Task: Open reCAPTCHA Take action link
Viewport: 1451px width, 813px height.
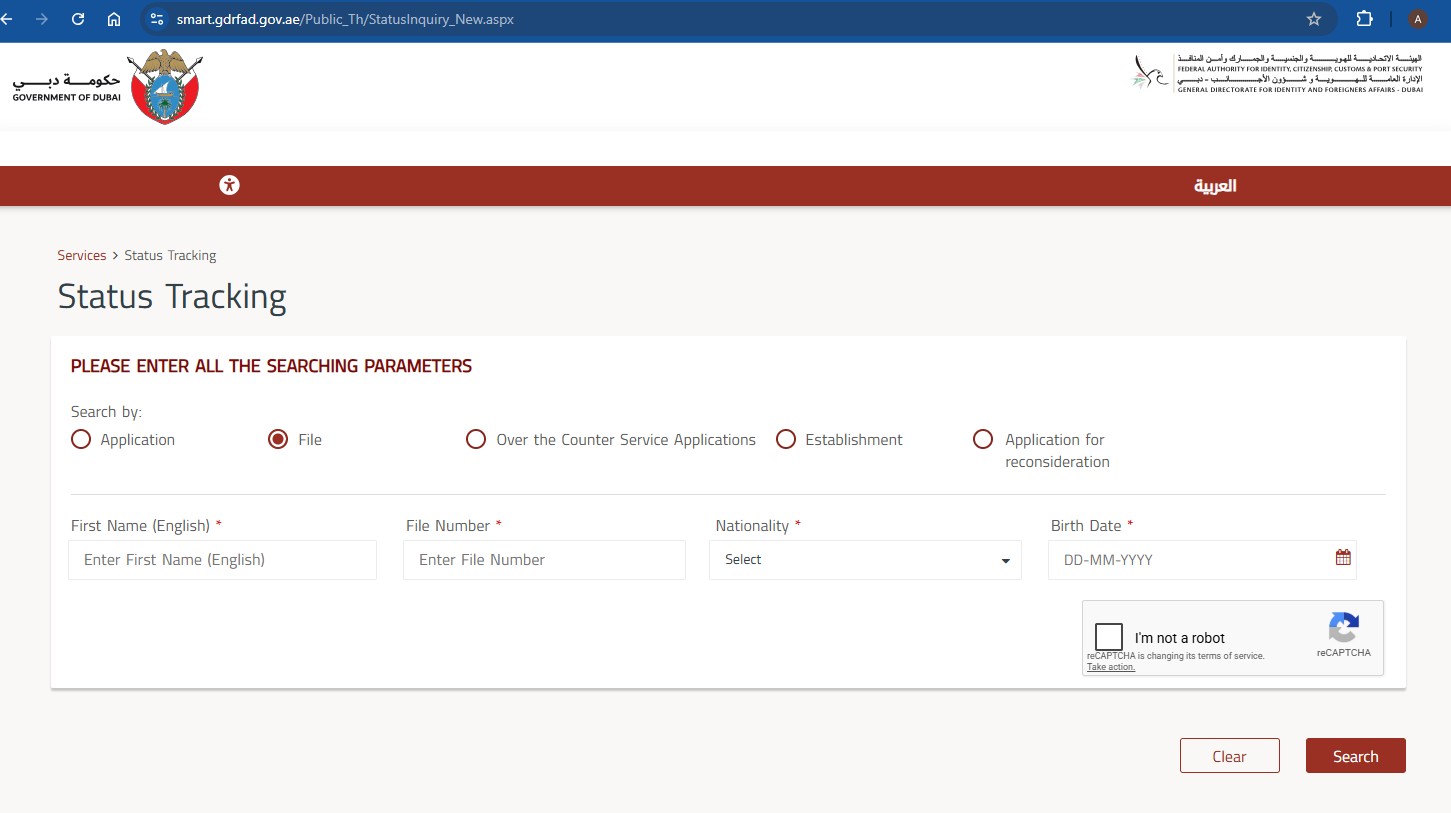Action: tap(1111, 667)
